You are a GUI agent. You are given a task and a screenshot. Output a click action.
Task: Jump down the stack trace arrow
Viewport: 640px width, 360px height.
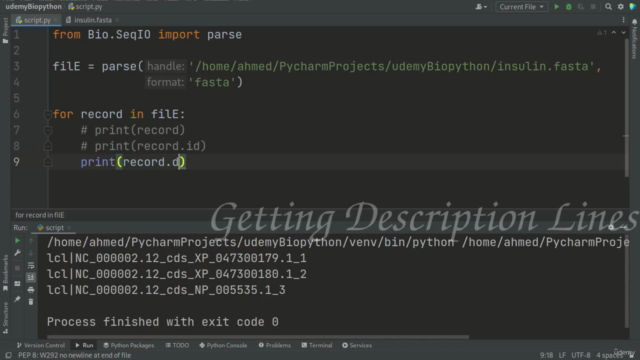pos(31,253)
